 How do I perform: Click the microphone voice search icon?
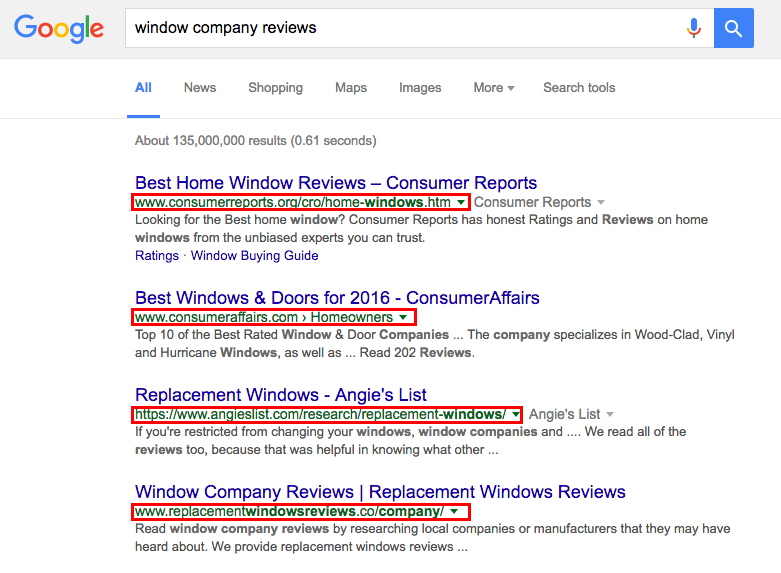tap(693, 28)
